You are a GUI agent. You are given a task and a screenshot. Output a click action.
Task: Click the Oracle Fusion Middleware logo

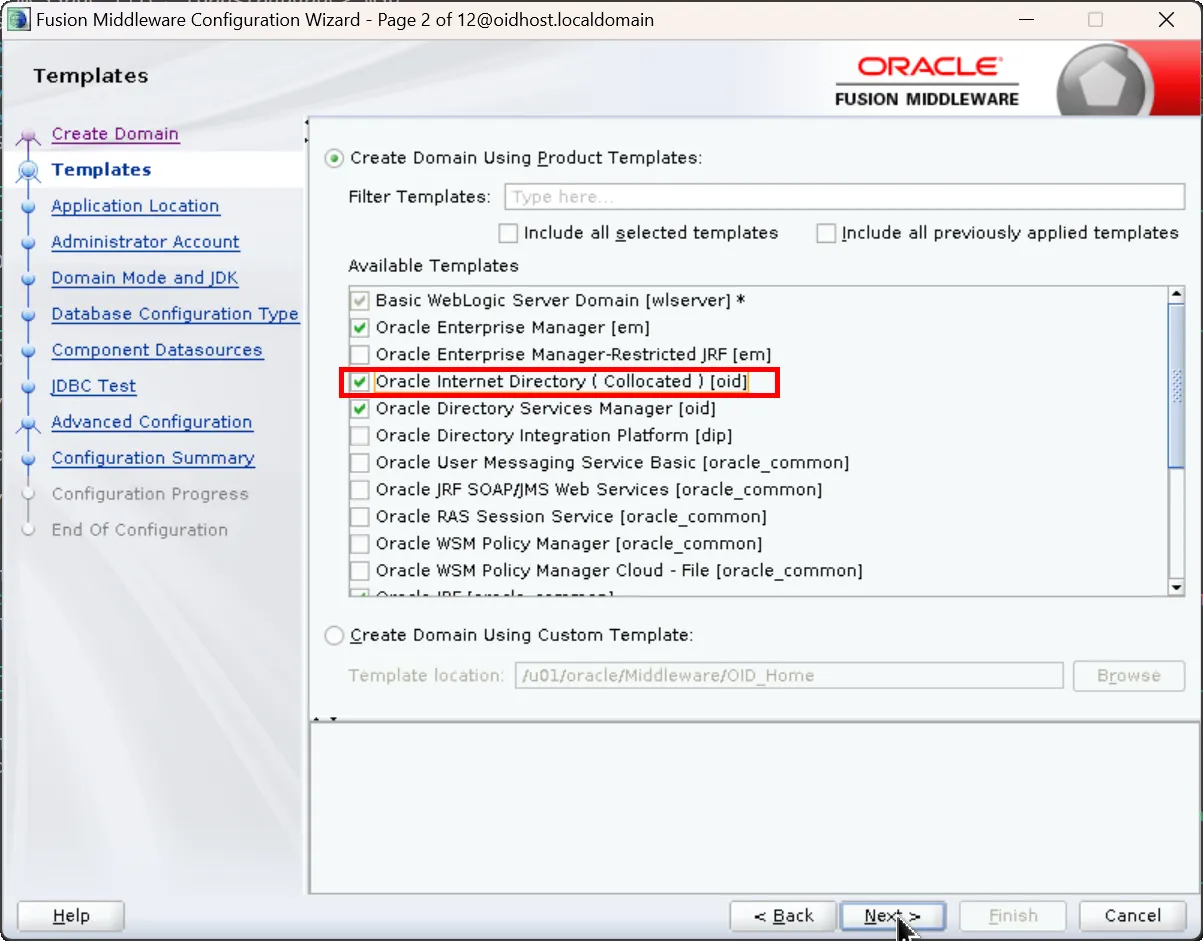(926, 81)
